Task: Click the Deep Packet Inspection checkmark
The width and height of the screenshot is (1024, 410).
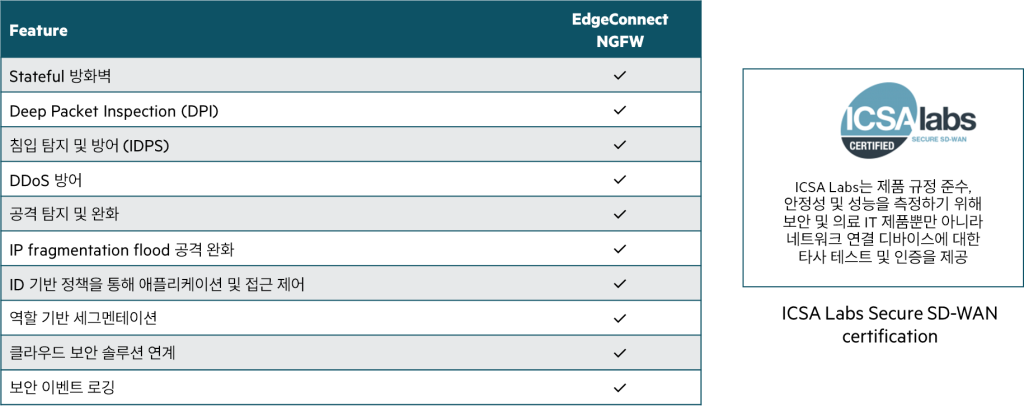Action: coord(620,110)
